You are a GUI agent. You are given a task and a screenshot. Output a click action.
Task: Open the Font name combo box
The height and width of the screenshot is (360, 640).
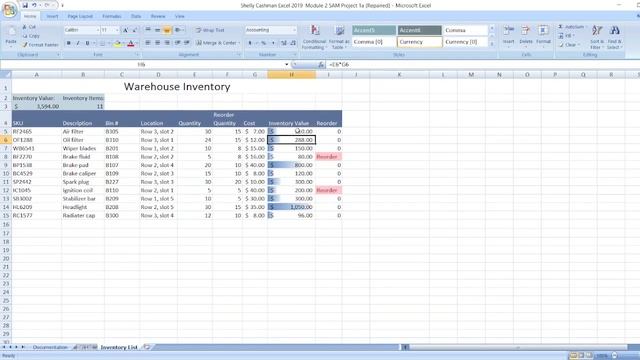tap(81, 30)
